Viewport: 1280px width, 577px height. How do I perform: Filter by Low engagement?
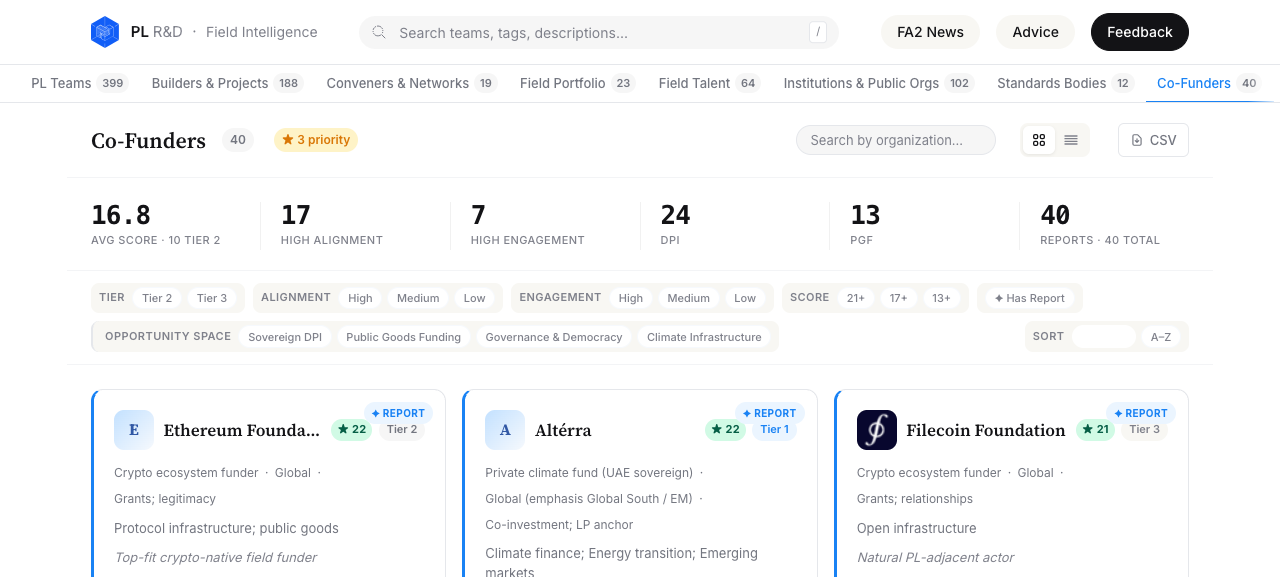(x=745, y=298)
